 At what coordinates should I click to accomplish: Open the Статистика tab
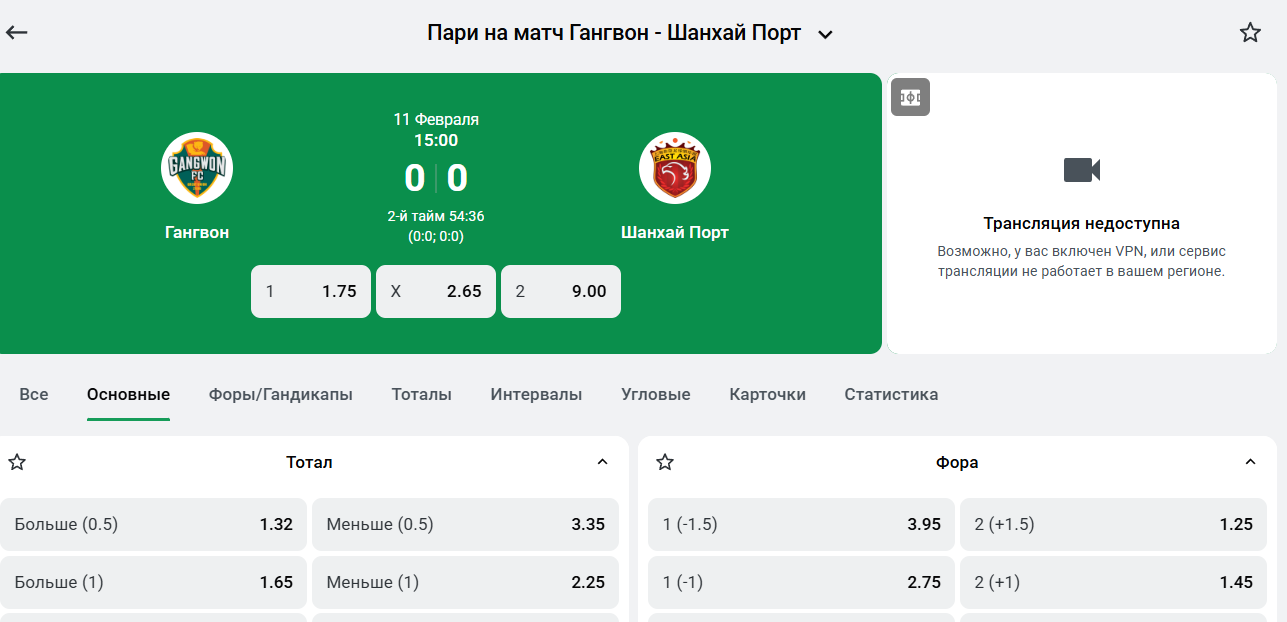pyautogui.click(x=890, y=394)
